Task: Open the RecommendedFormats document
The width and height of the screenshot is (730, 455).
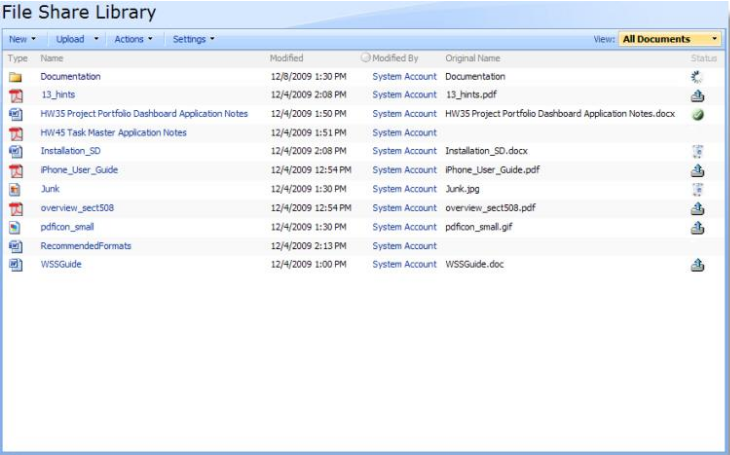Action: click(86, 246)
